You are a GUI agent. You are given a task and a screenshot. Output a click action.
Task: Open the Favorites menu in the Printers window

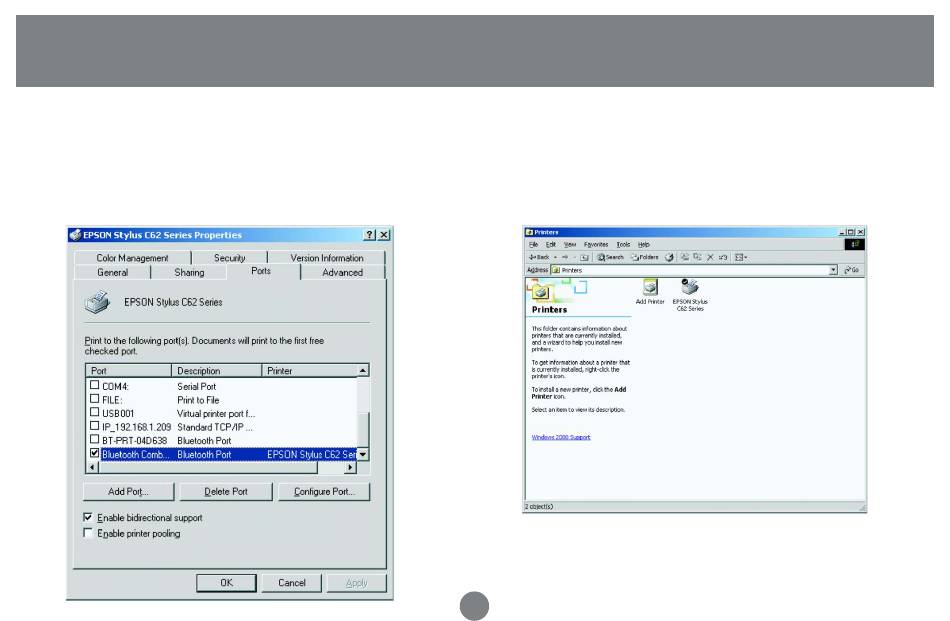[596, 245]
